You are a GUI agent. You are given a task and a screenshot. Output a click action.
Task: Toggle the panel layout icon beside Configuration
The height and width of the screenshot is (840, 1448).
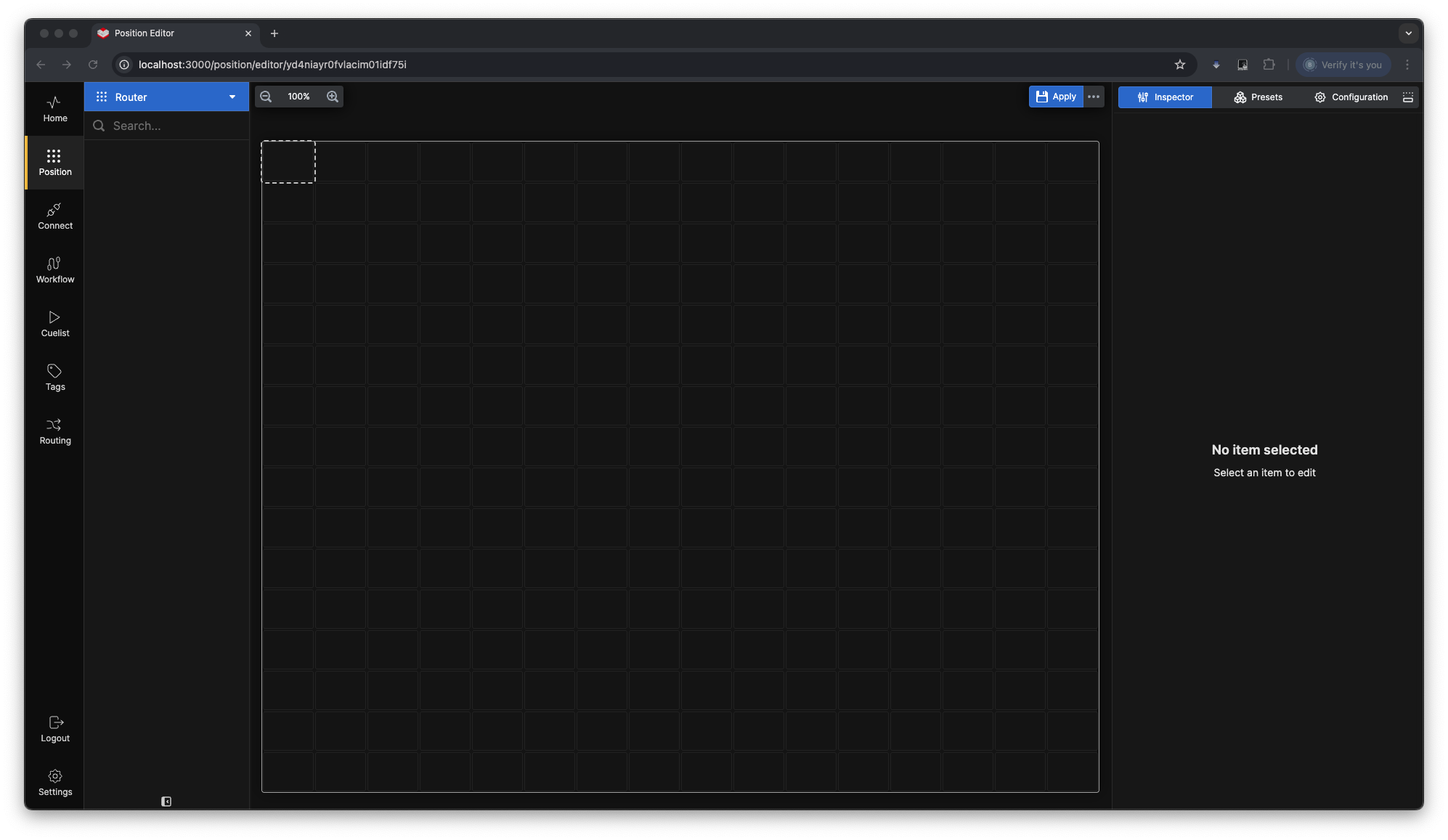1408,97
